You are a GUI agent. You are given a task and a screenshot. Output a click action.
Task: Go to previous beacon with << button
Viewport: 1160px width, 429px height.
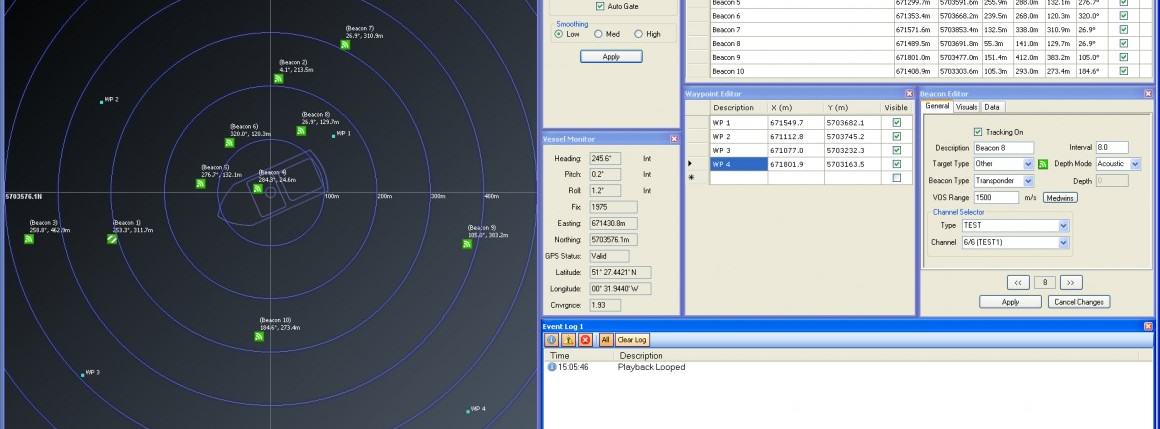1018,283
